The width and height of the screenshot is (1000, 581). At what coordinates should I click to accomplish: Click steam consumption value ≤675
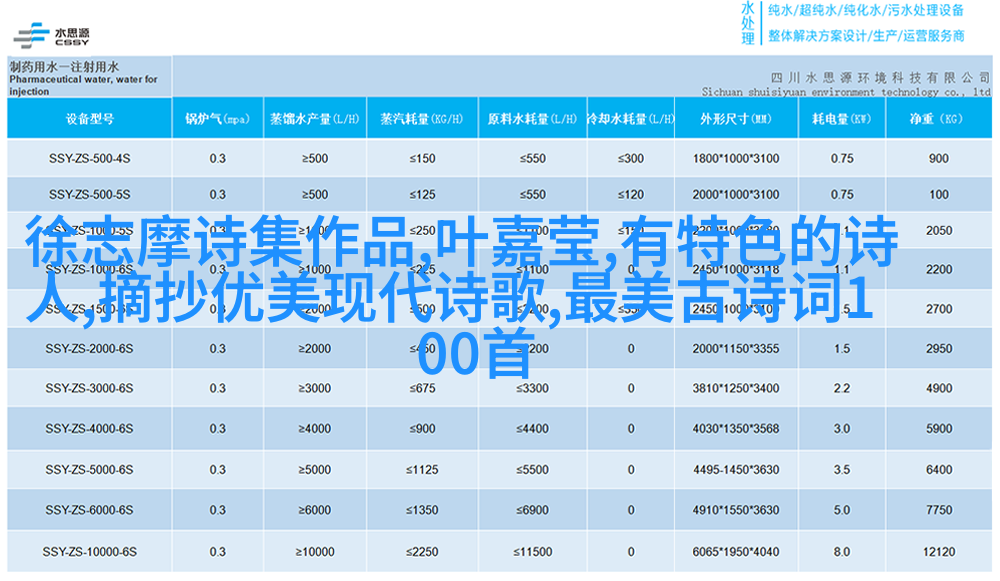(422, 388)
